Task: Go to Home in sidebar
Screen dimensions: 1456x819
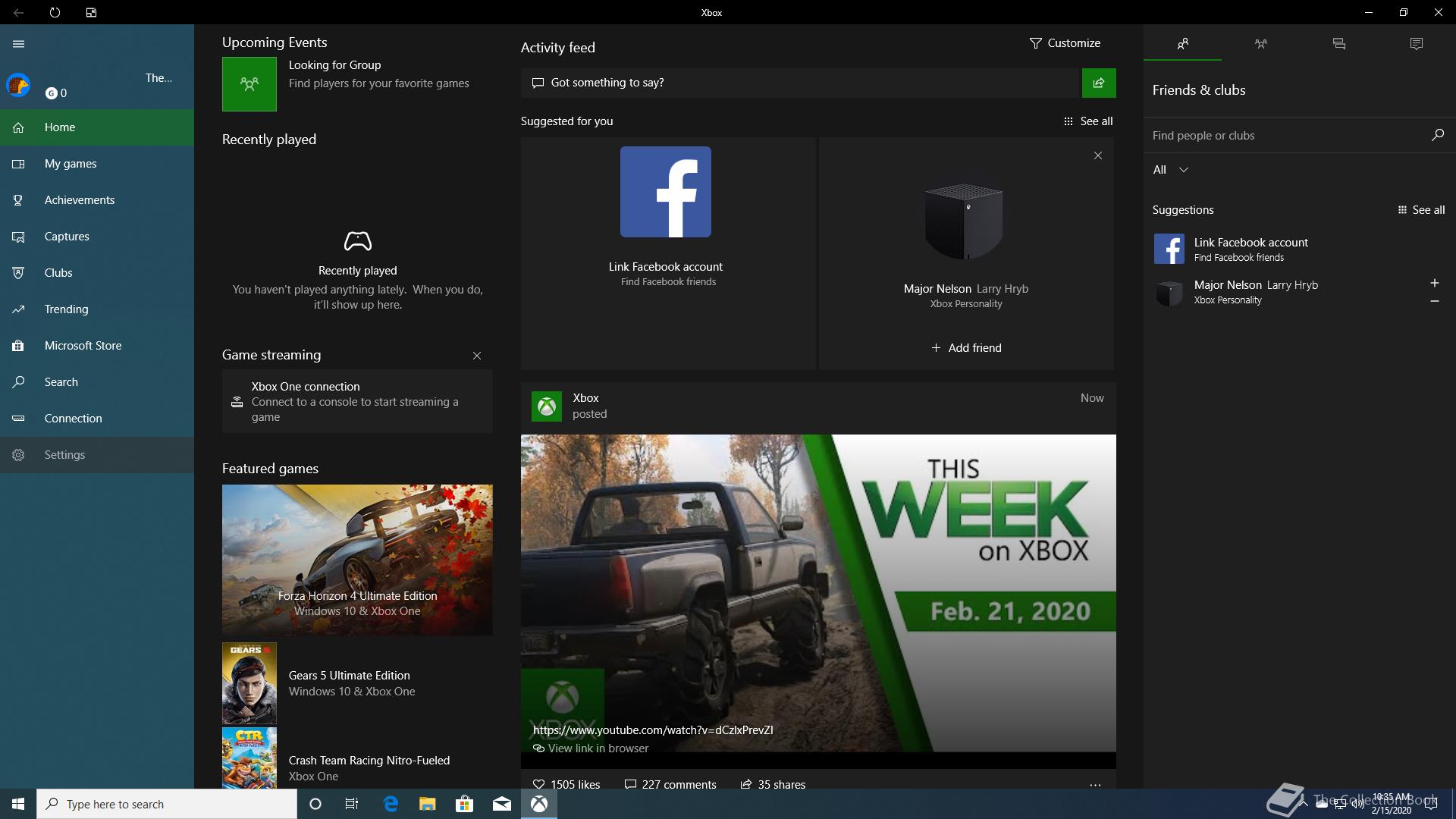Action: (97, 127)
